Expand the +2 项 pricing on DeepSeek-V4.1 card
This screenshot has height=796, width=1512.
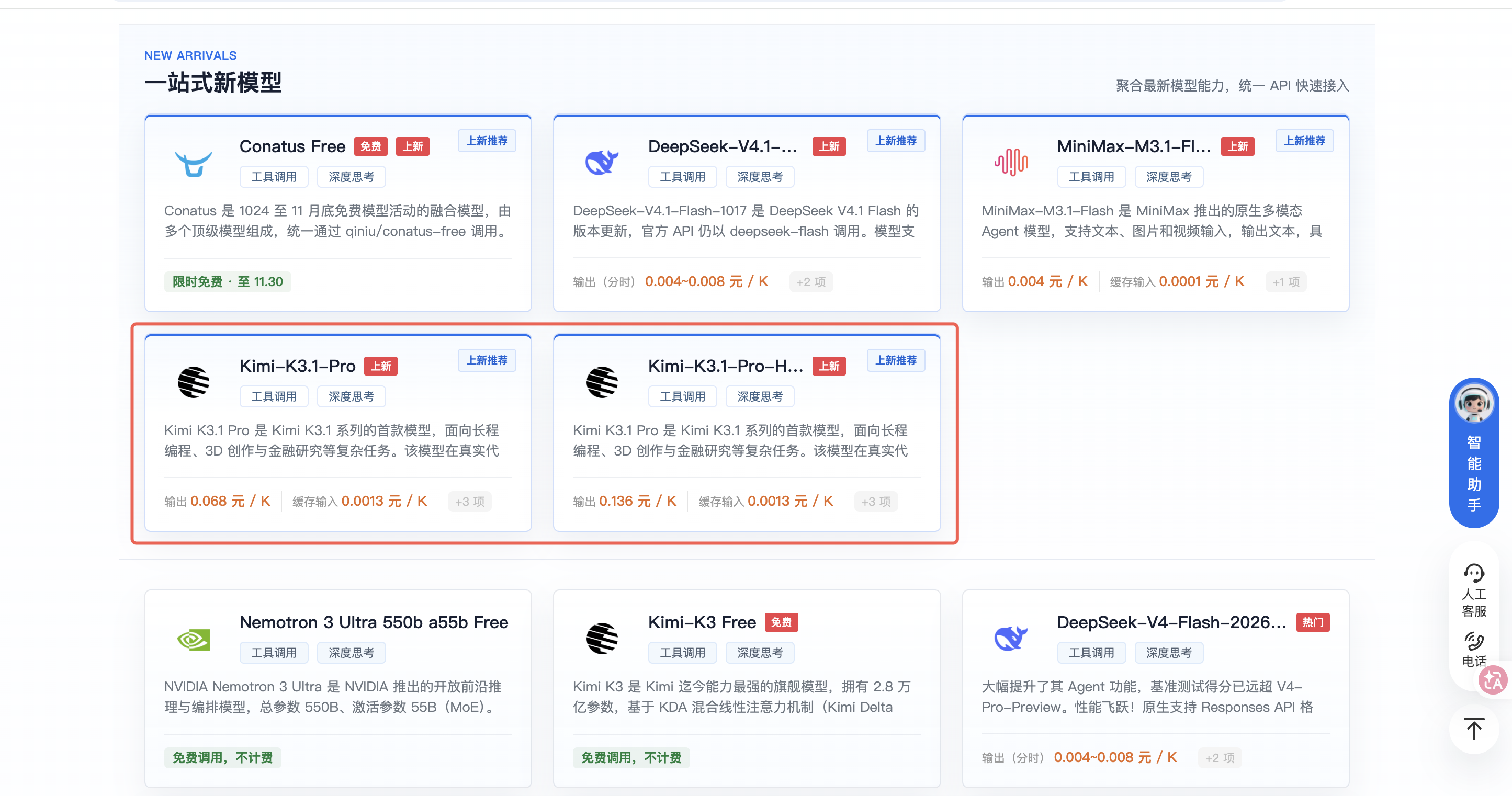coord(810,282)
